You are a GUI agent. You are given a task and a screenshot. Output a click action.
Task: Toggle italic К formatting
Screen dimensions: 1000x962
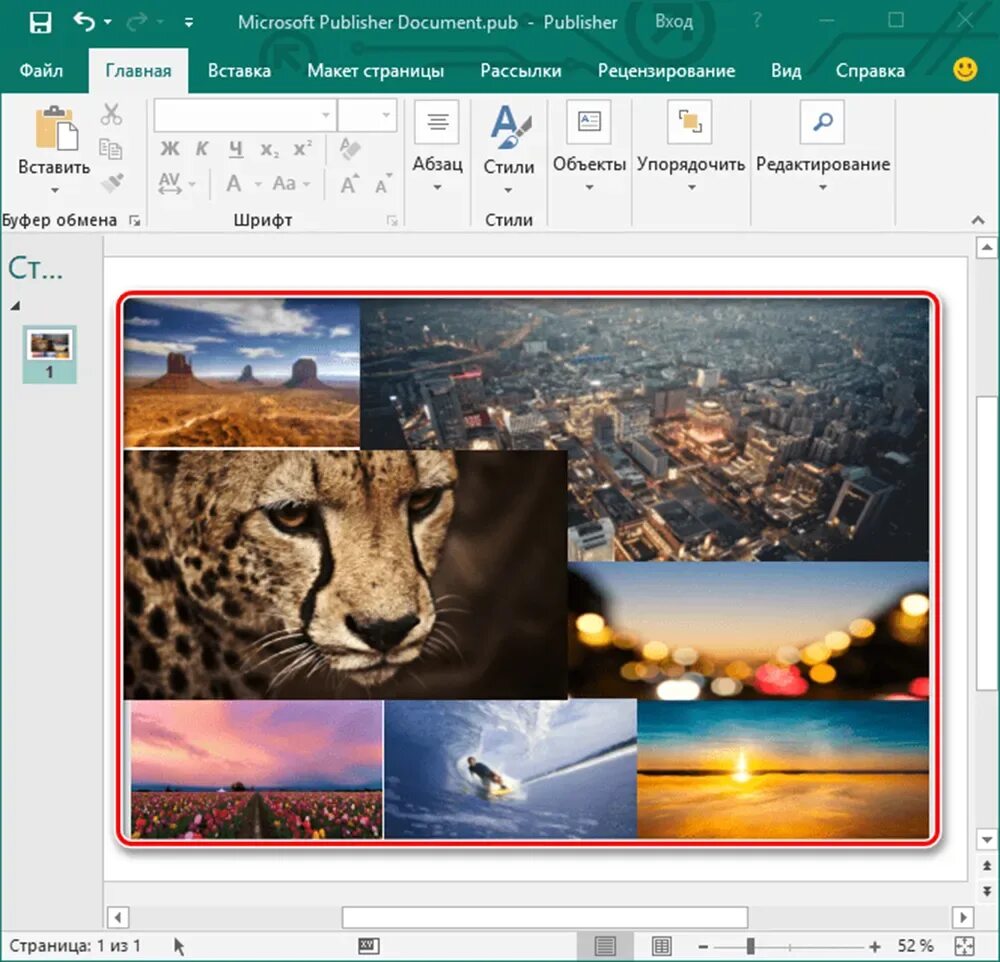pos(202,149)
